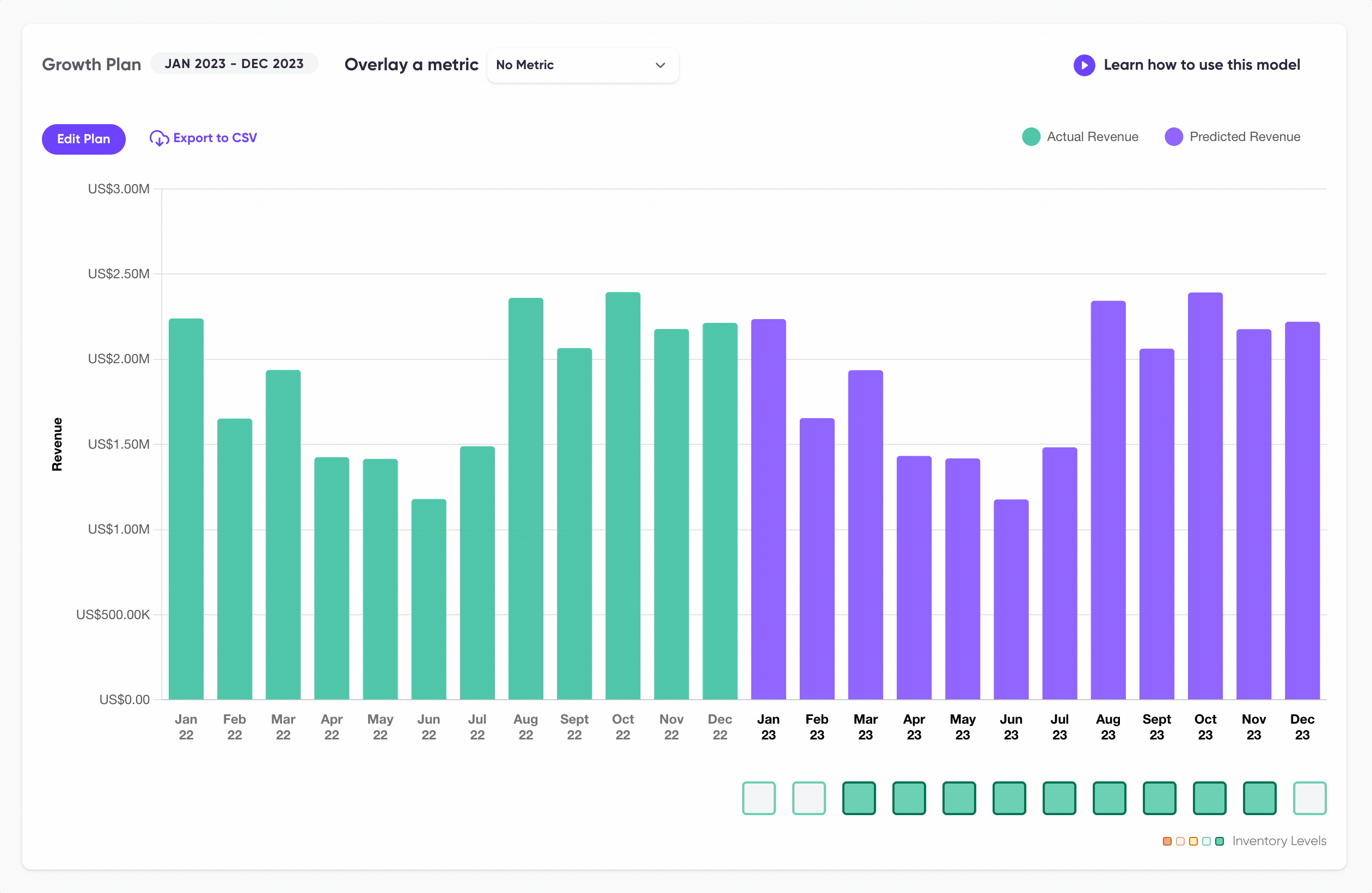Screen dimensions: 1372x893
Task: Click the Dec 23 inventory level square
Action: pos(1309,798)
